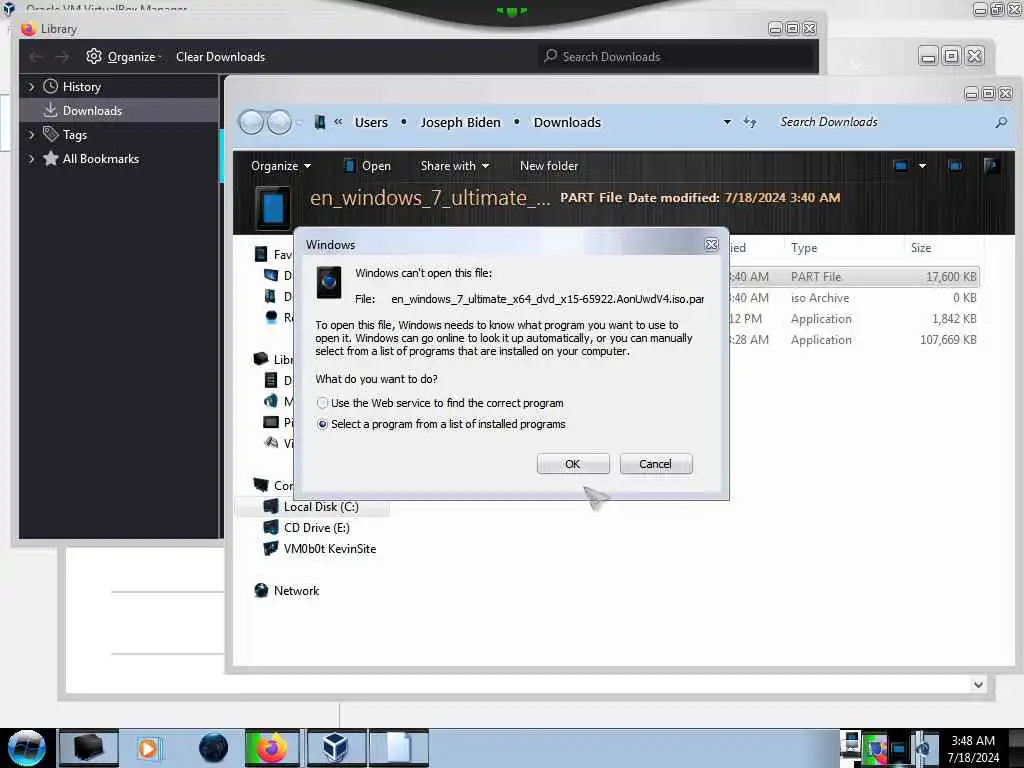1024x768 pixels.
Task: Toggle the preview pane icon
Action: point(955,166)
